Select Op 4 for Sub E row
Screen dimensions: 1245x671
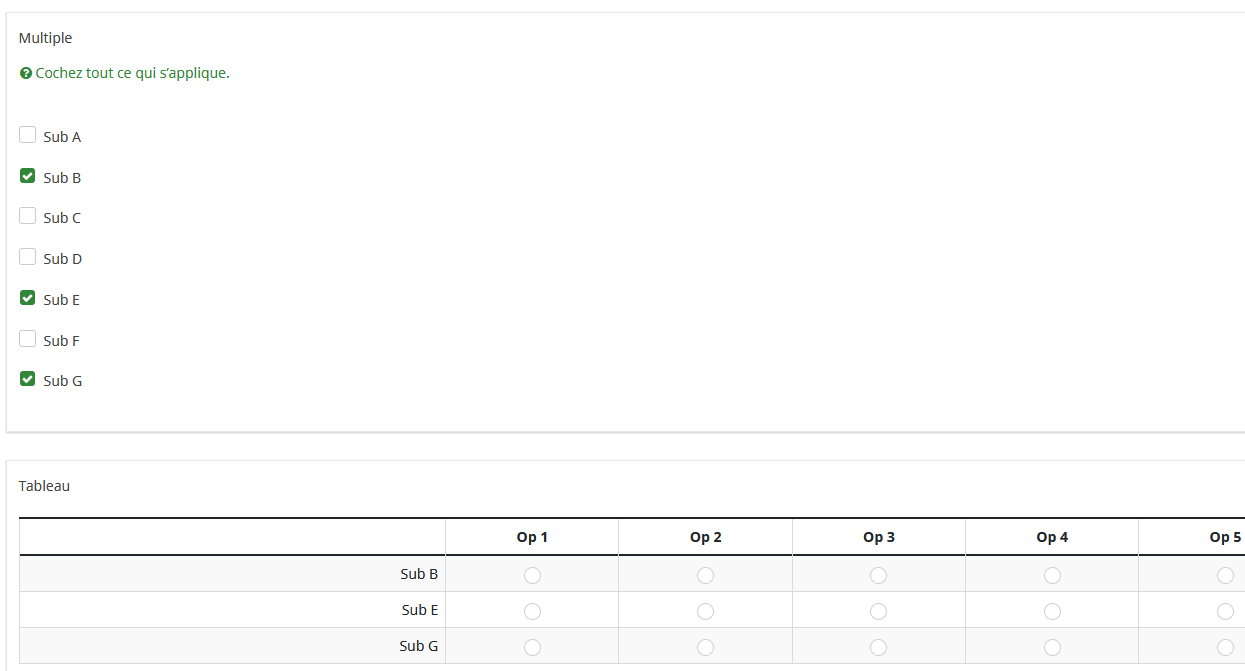pyautogui.click(x=1052, y=611)
